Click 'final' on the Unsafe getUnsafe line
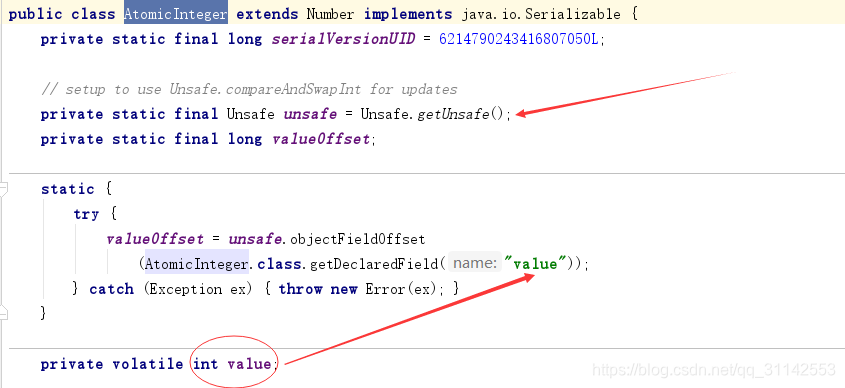The height and width of the screenshot is (388, 845). click(x=196, y=114)
